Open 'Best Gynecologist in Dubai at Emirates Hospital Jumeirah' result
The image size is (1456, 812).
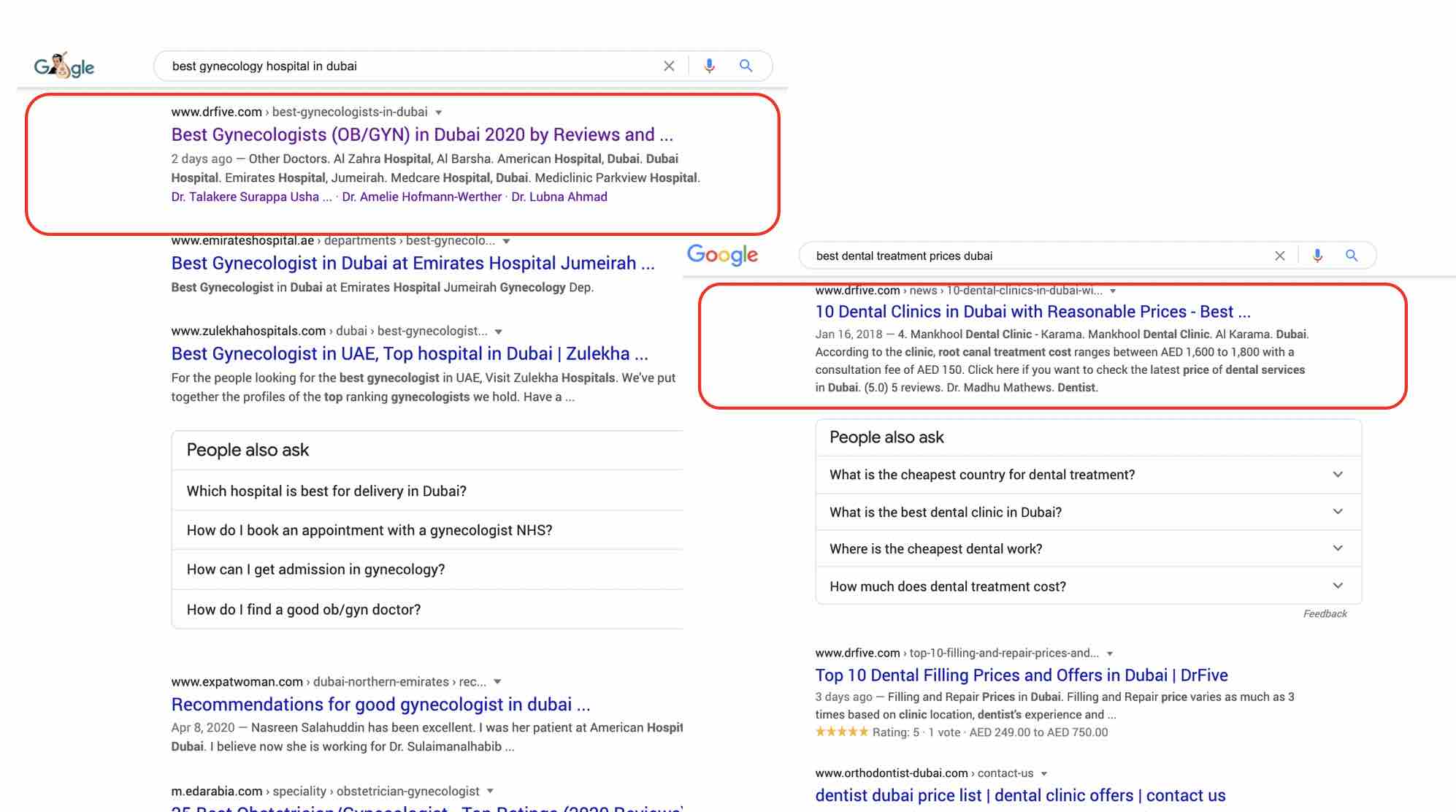tap(413, 263)
